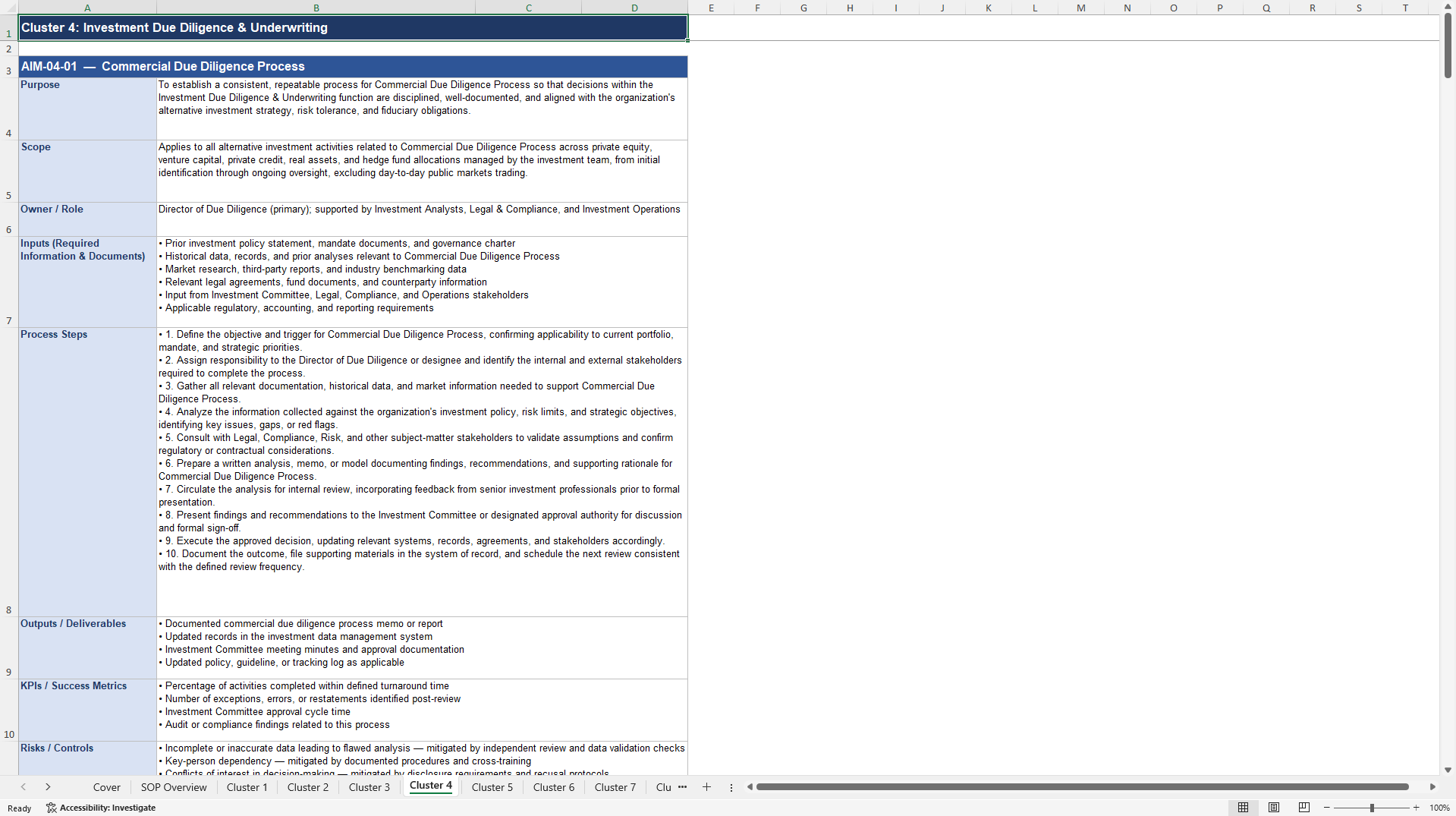Switch to Cluster 5 sheet
The image size is (1456, 816).
(492, 787)
